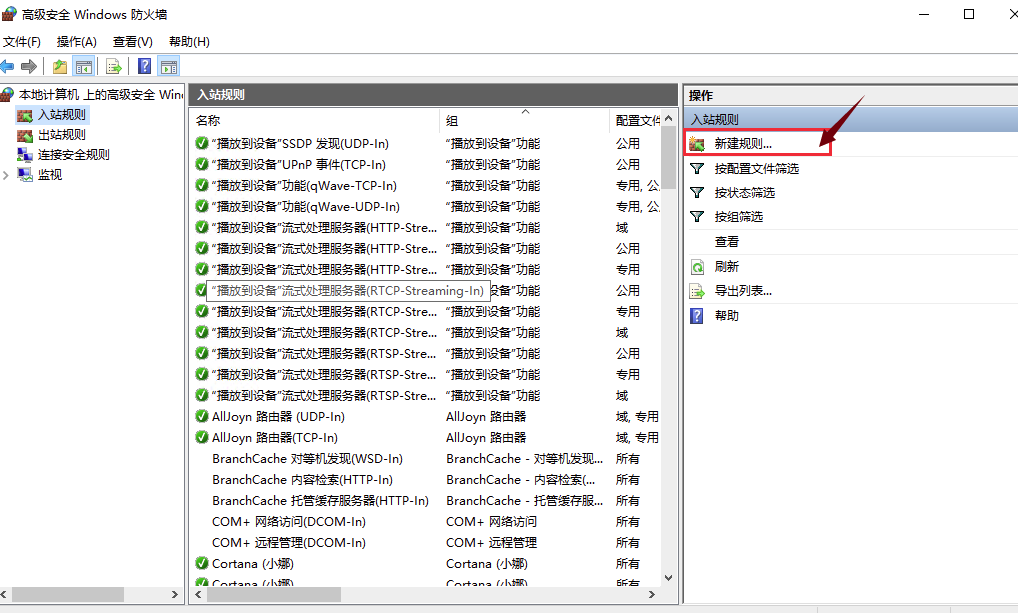Open the 操作(A) menu

click(77, 42)
